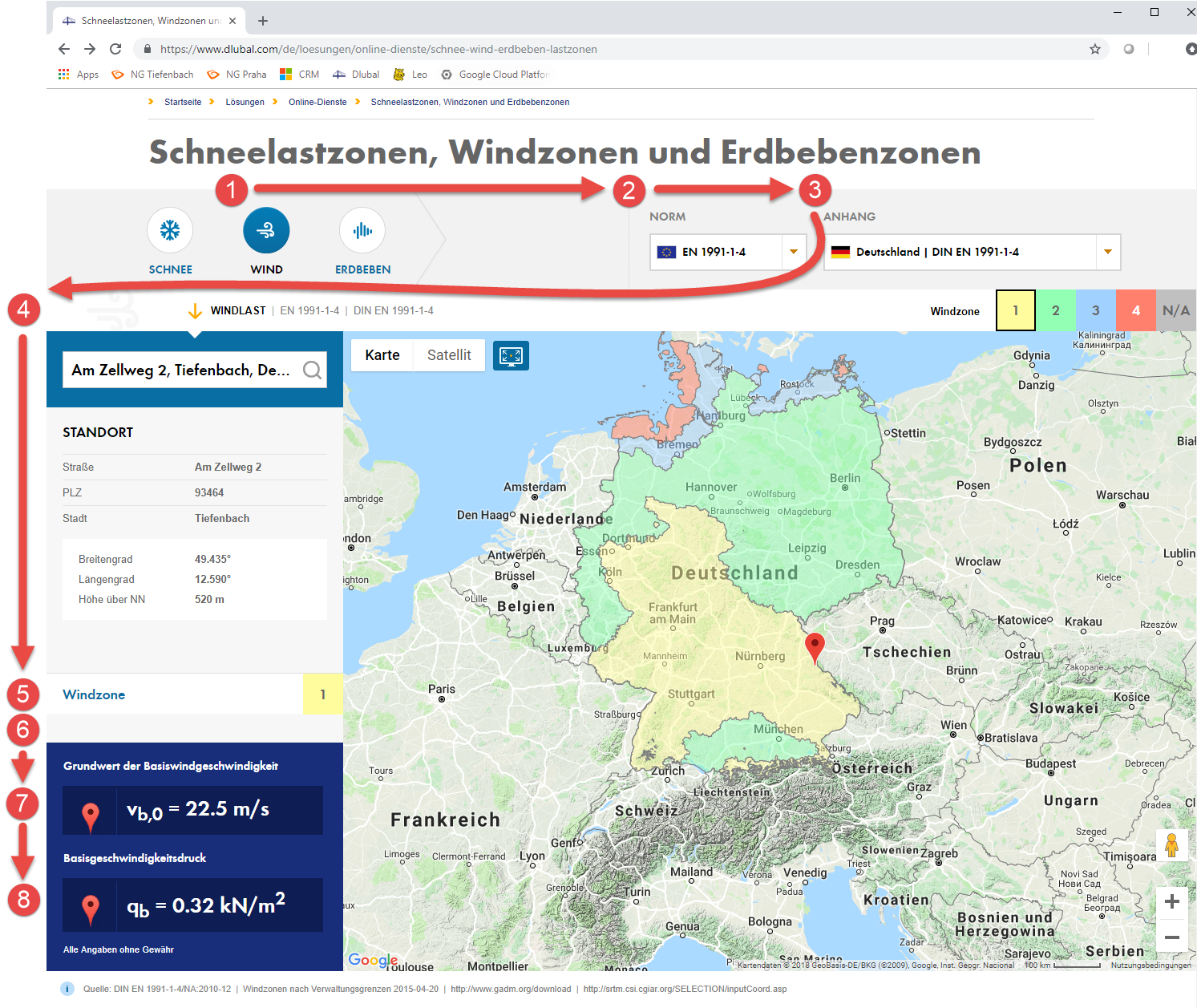The height and width of the screenshot is (1008, 1197).
Task: Select the SCHNEE snow load category icon
Action: (x=170, y=230)
